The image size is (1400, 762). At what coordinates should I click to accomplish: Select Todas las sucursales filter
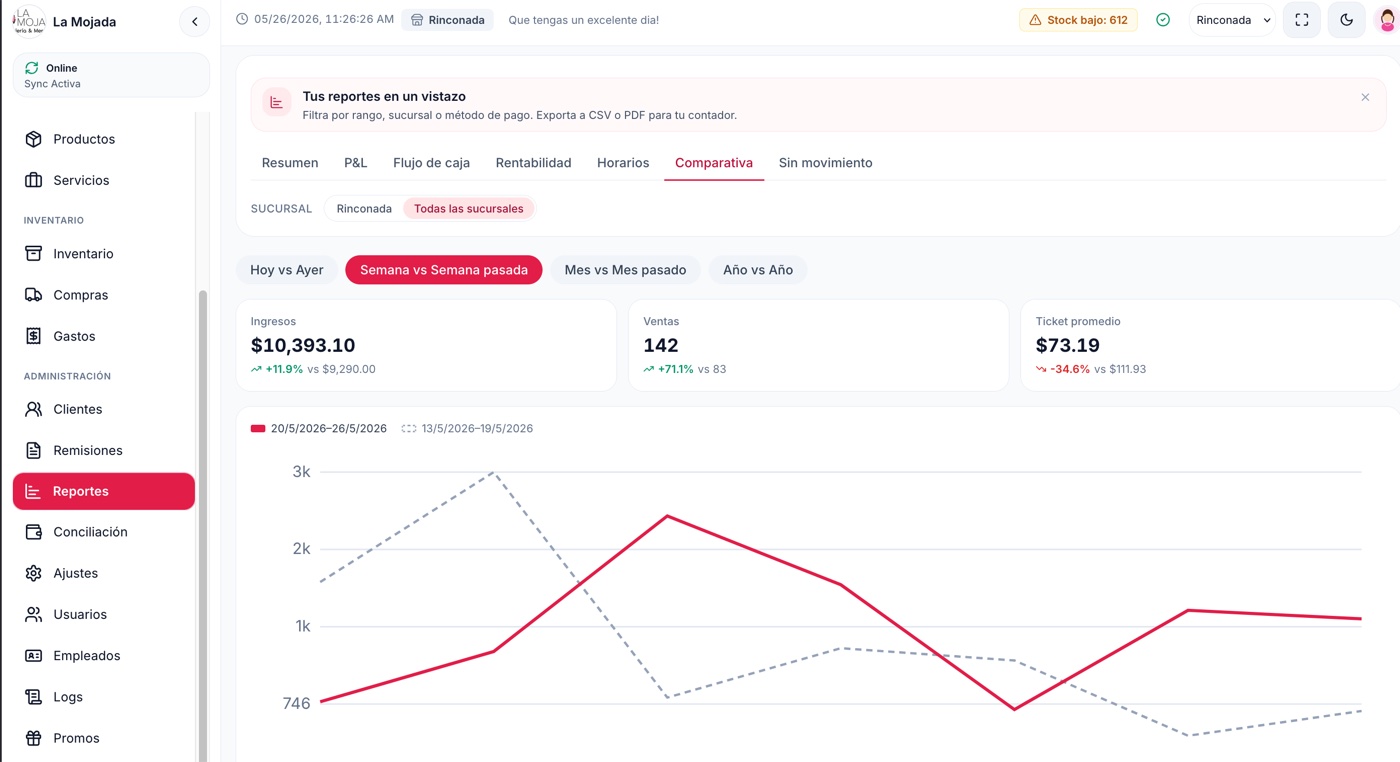point(469,209)
